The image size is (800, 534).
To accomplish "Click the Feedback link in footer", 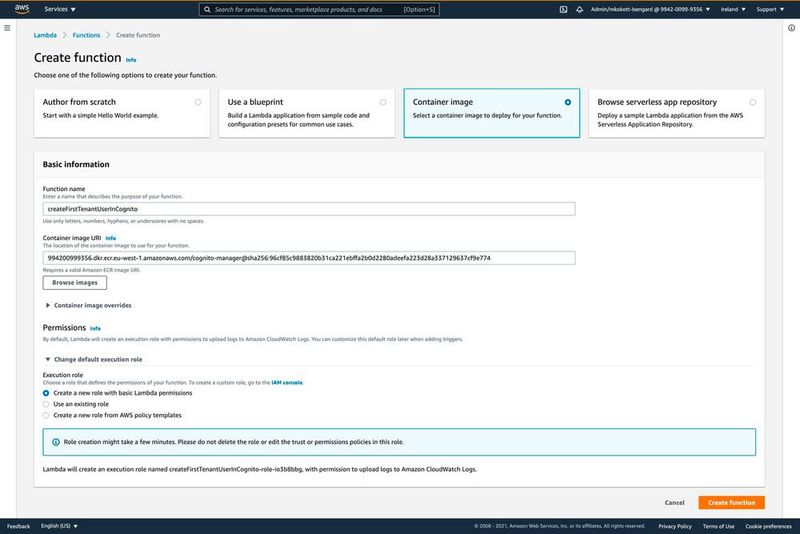I will tap(18, 526).
